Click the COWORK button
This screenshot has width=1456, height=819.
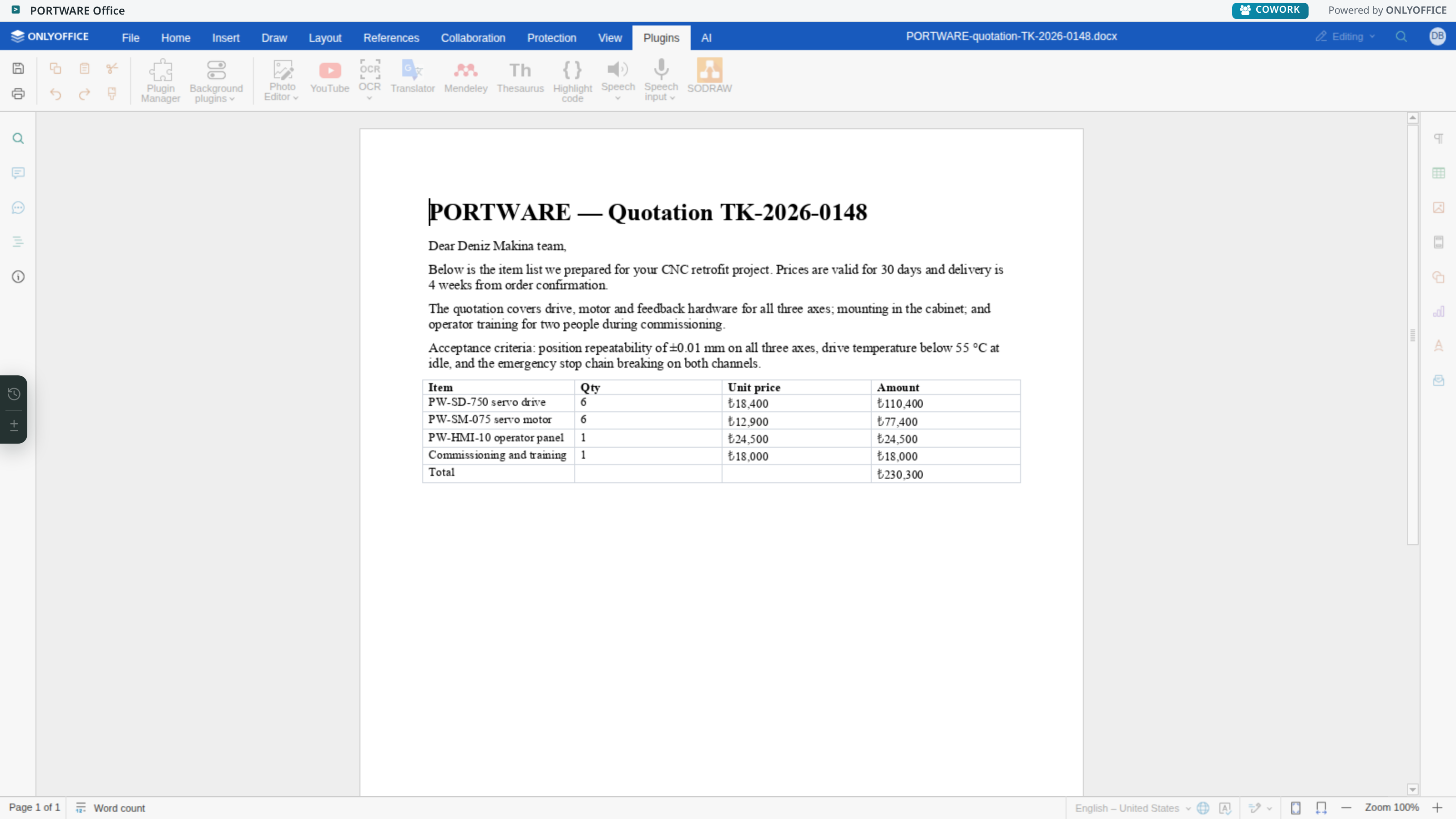(1269, 10)
